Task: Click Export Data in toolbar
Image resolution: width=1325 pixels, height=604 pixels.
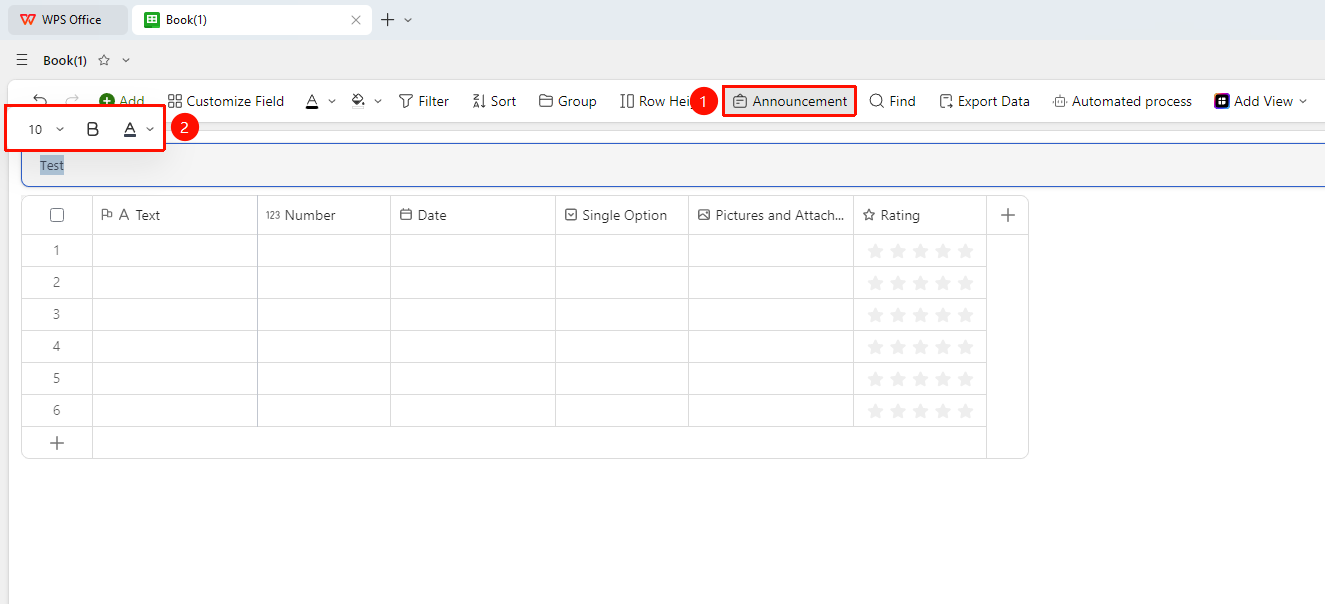Action: [984, 101]
